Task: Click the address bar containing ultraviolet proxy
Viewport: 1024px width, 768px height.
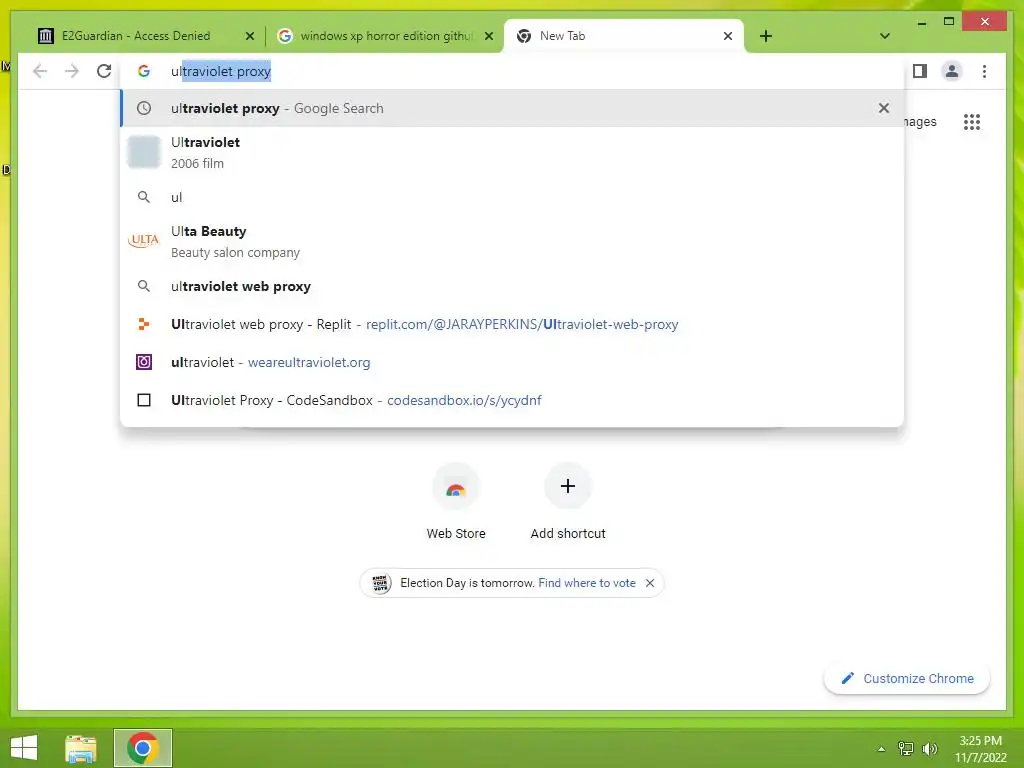Action: [x=512, y=71]
